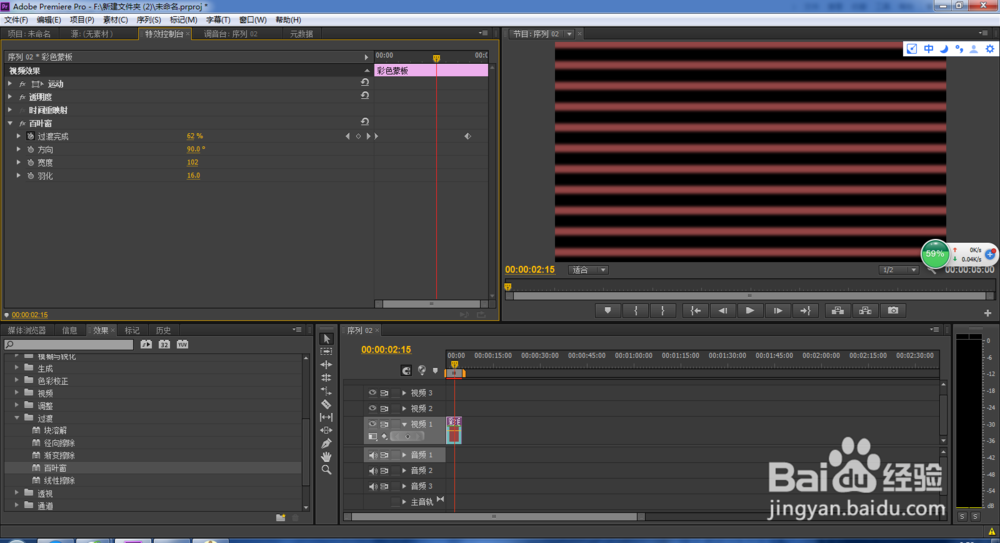Image resolution: width=1000 pixels, height=543 pixels.
Task: Expand the 色彩校正 effects folder
Action: 17,381
